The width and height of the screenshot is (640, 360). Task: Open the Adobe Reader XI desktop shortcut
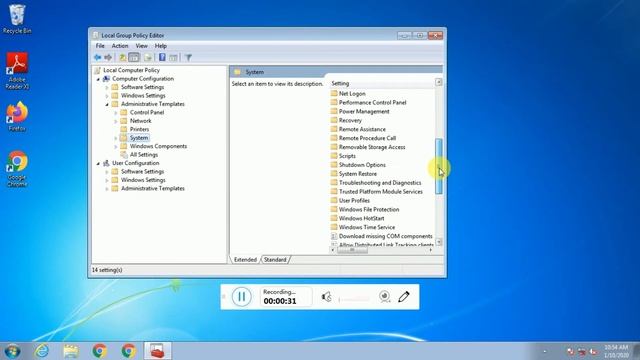[x=17, y=71]
